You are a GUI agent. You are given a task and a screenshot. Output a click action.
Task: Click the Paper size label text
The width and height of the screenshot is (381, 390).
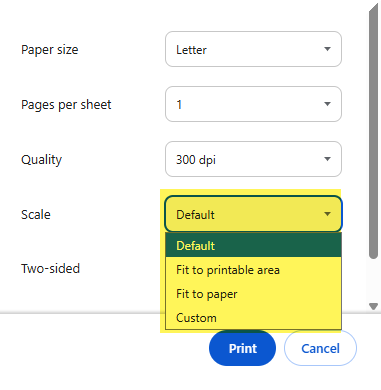(x=50, y=50)
